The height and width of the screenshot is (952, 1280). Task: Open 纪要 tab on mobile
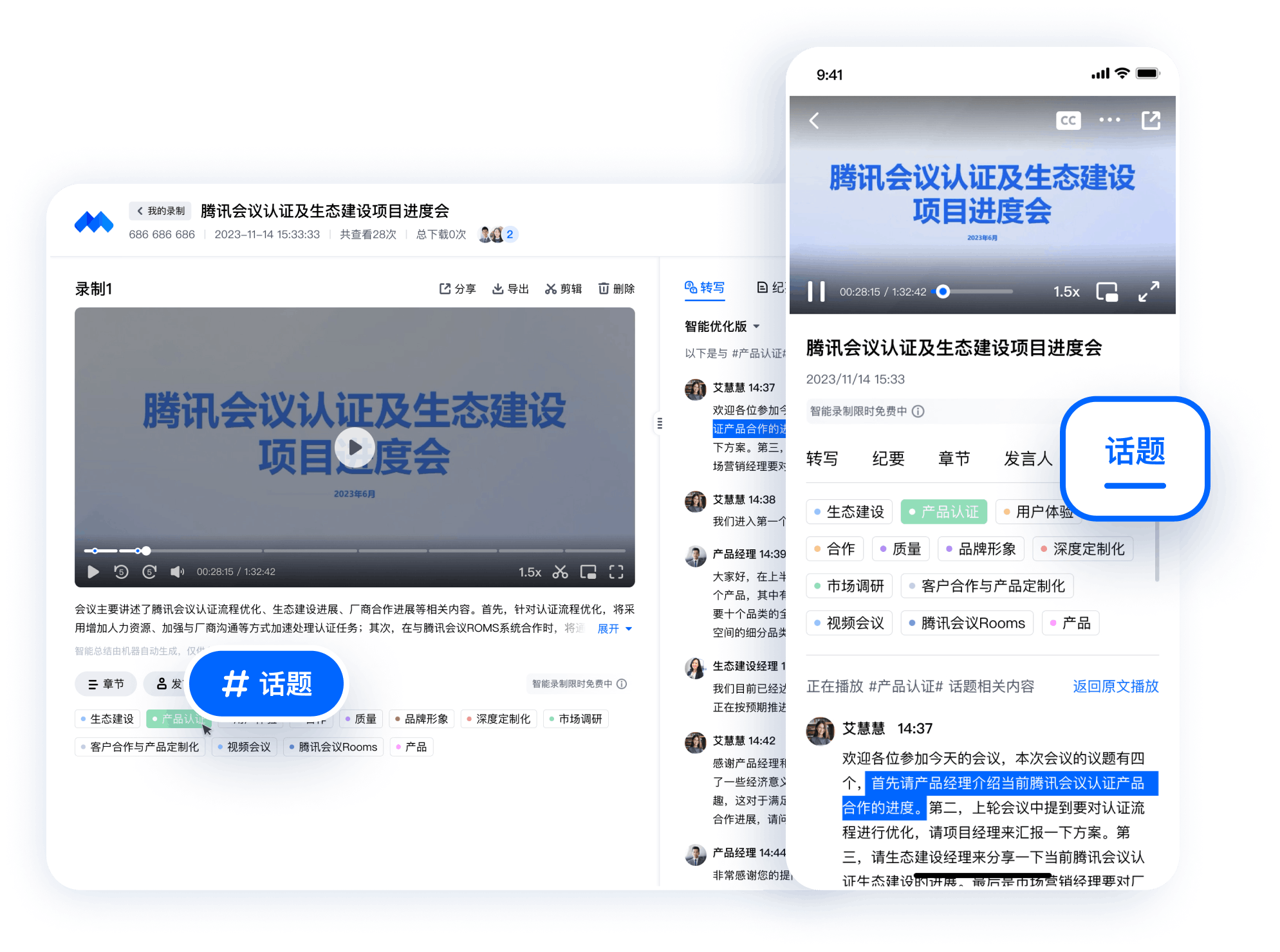click(889, 459)
